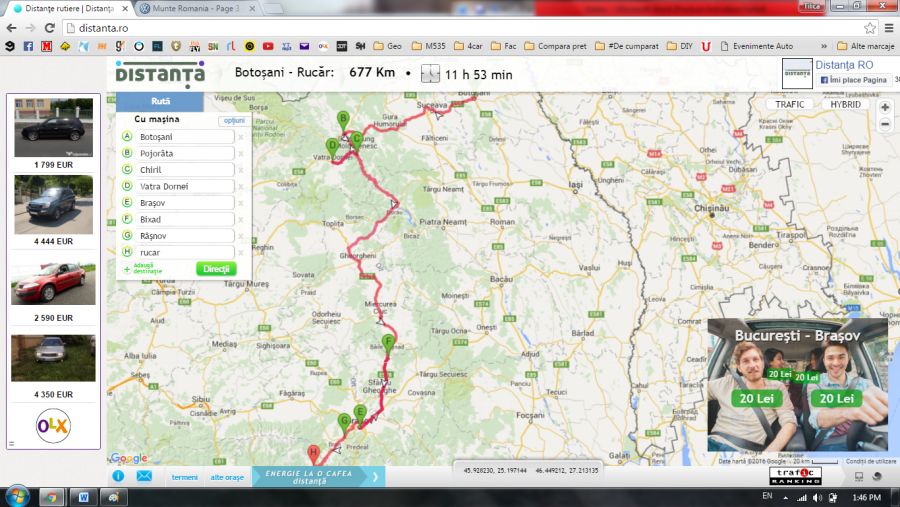Click the blue info icon
The height and width of the screenshot is (507, 900).
[x=118, y=477]
